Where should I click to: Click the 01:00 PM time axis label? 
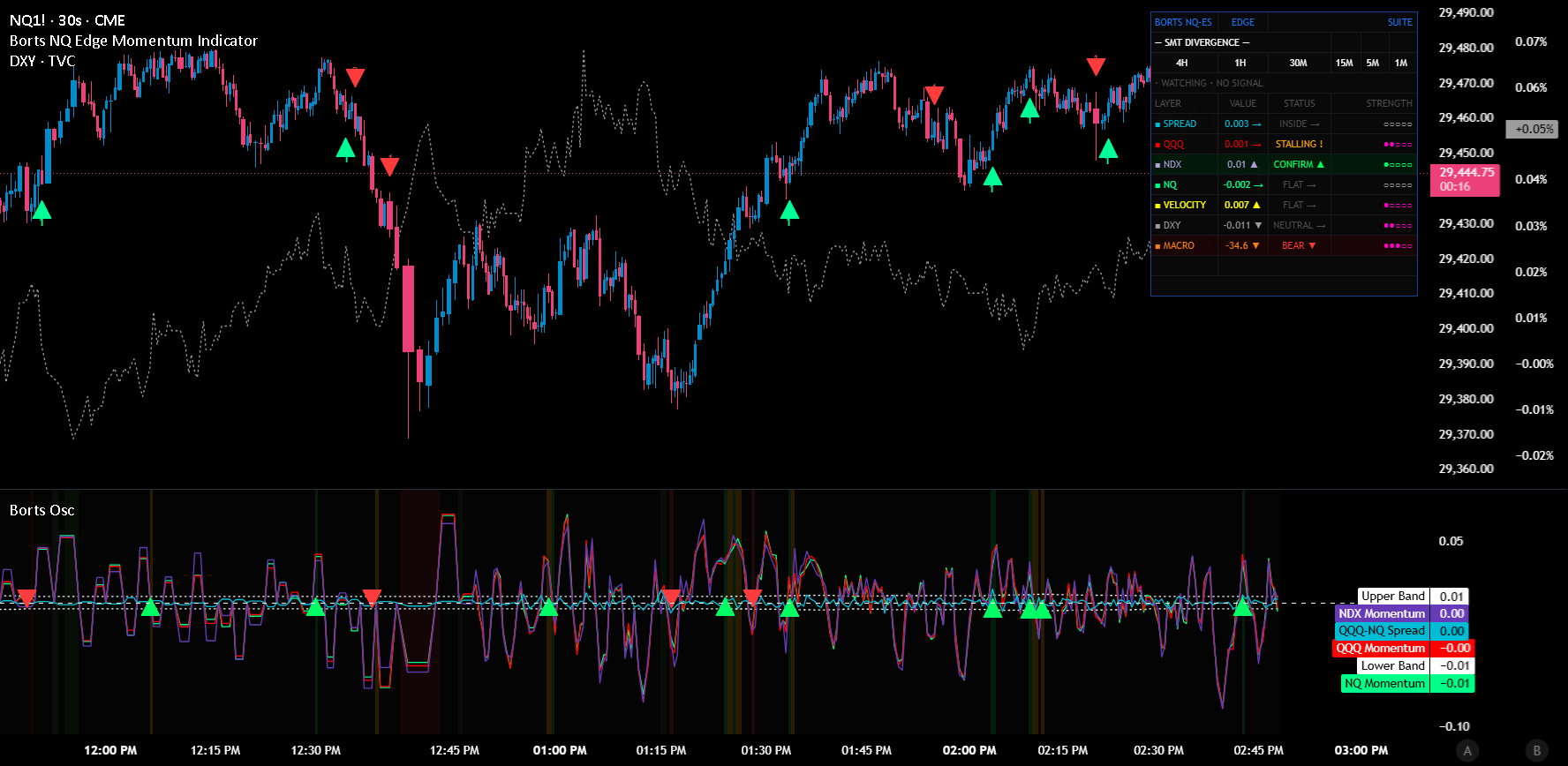coord(560,750)
